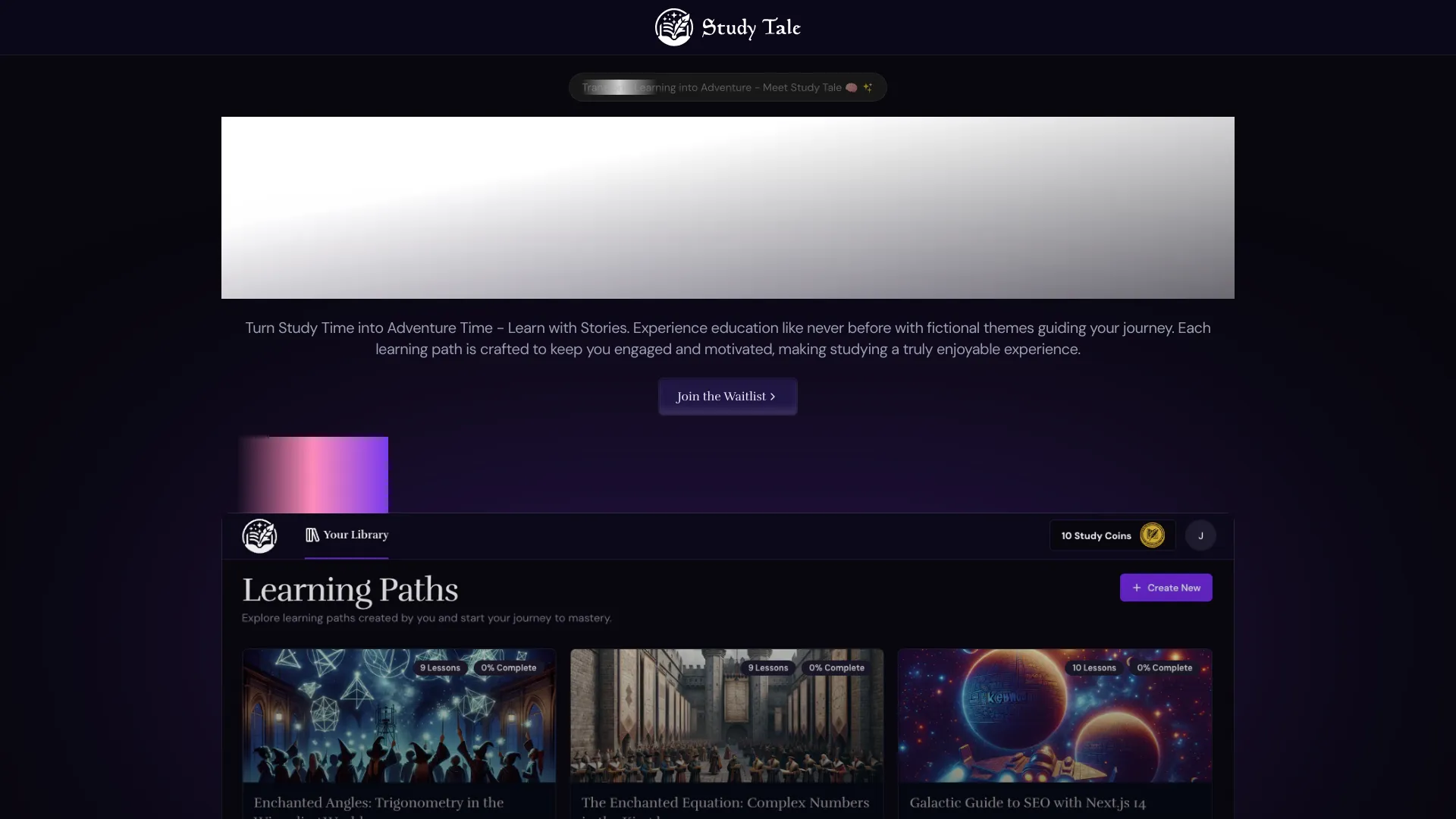Click the 10 Study Coins counter
This screenshot has height=819, width=1456.
tap(1096, 535)
